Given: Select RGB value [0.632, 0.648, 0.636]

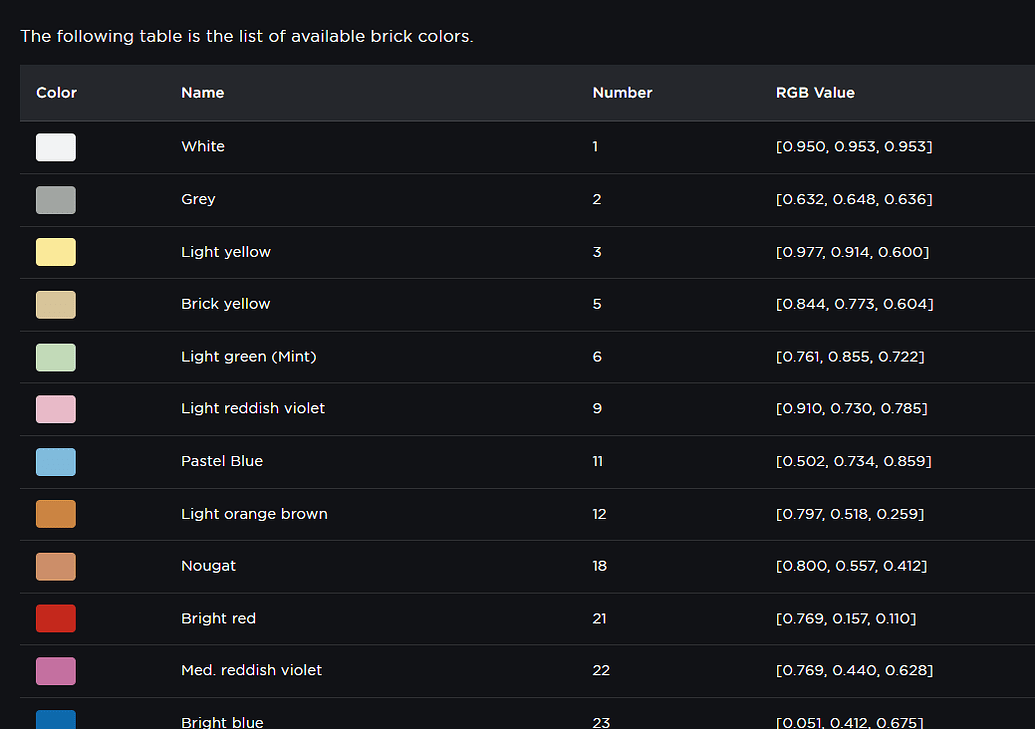Looking at the screenshot, I should tap(854, 199).
